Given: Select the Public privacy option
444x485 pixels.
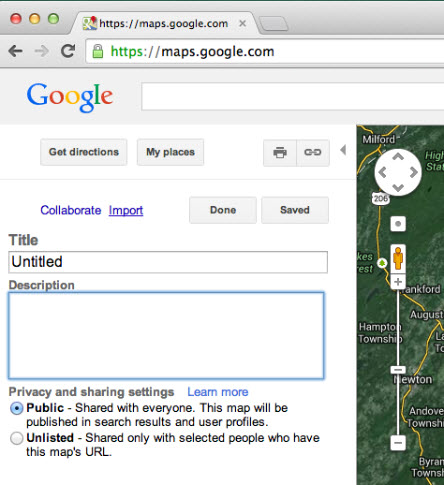Looking at the screenshot, I should (x=16, y=408).
